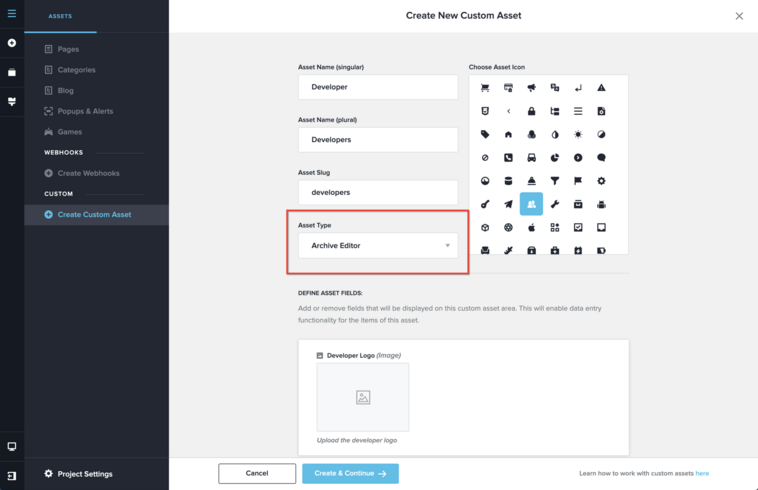758x490 pixels.
Task: Pick the megaphone asset icon
Action: [531, 87]
